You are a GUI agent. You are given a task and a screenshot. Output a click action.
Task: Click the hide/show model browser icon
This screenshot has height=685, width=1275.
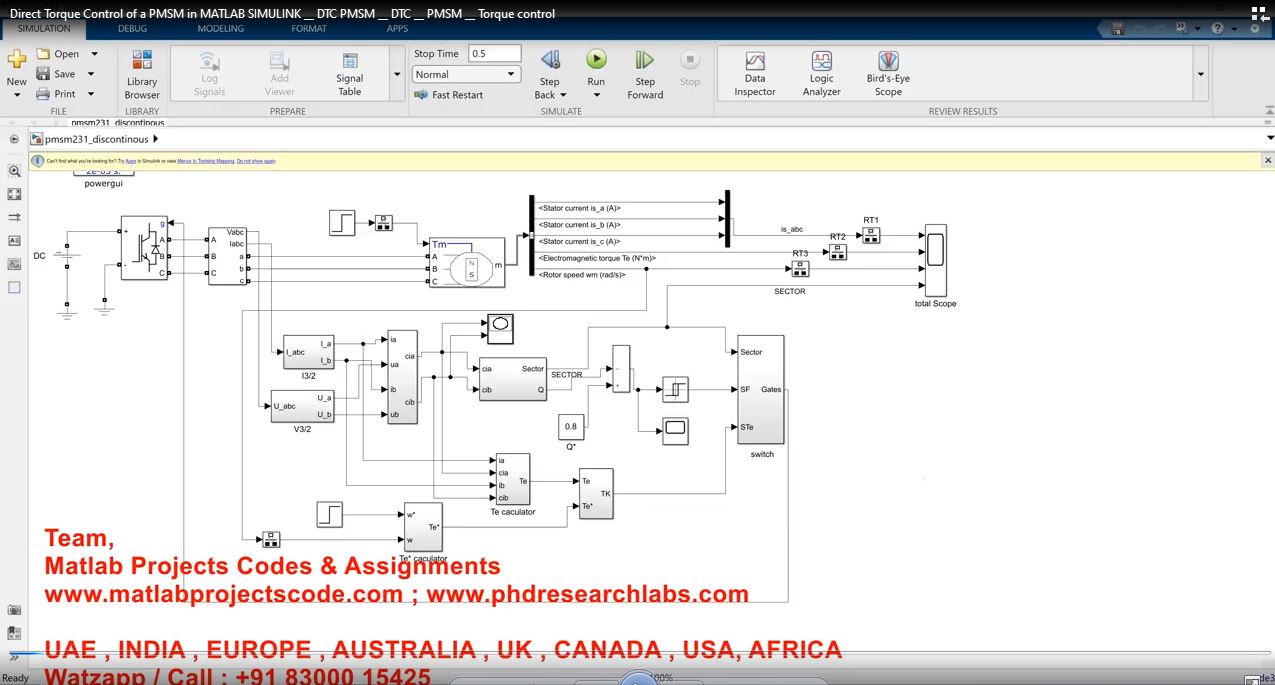coord(14,633)
